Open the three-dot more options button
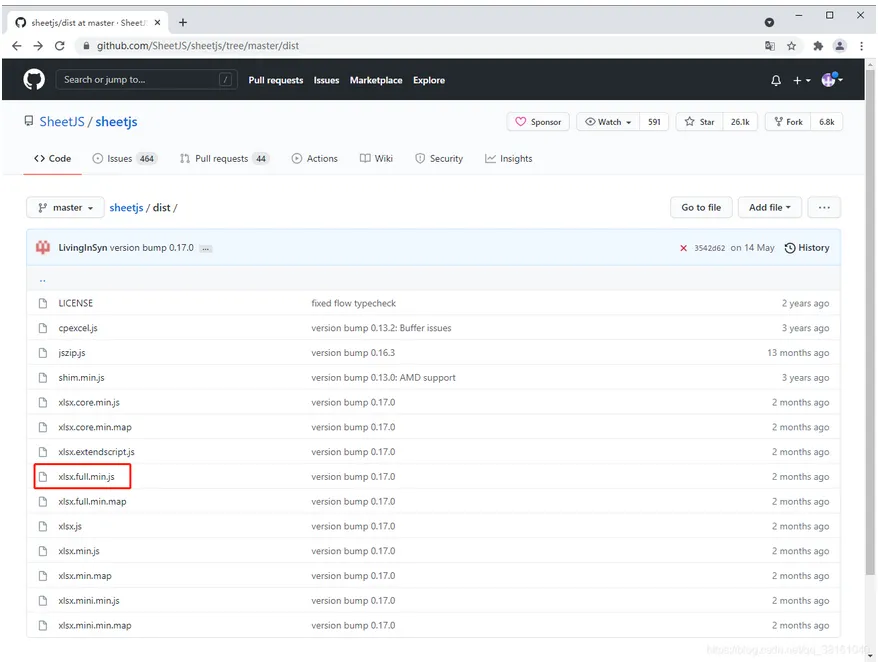Screen dimensions: 878x662 [x=824, y=208]
